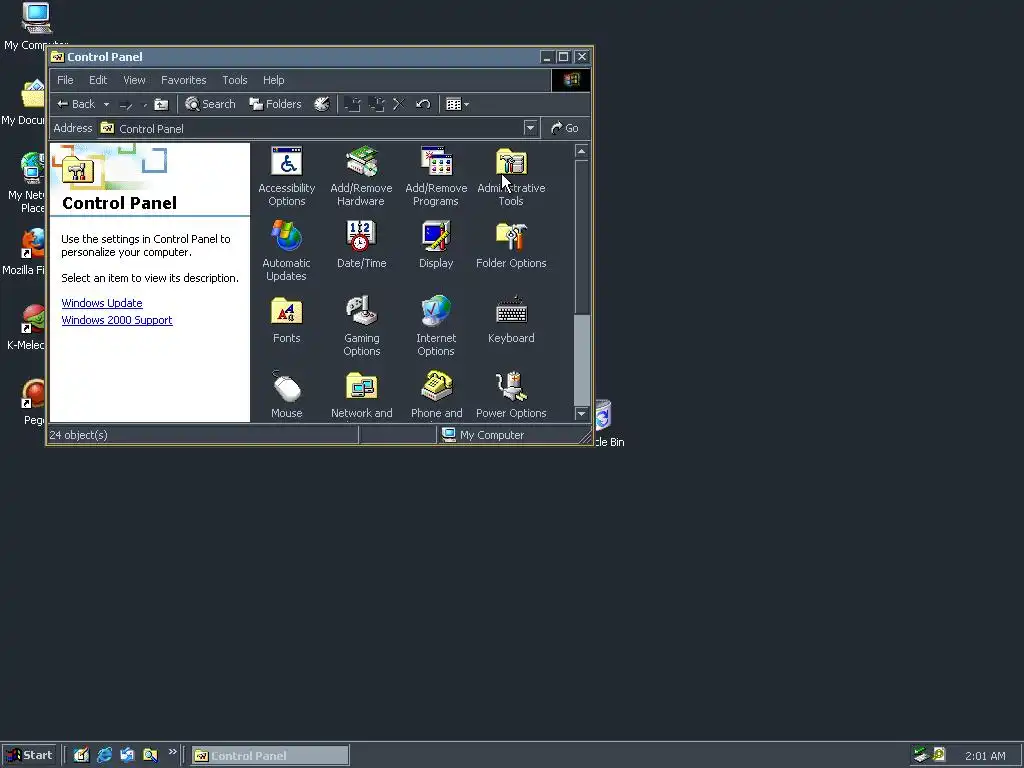Open Add/Remove Programs icon
Screen dimensions: 1024x768
436,176
